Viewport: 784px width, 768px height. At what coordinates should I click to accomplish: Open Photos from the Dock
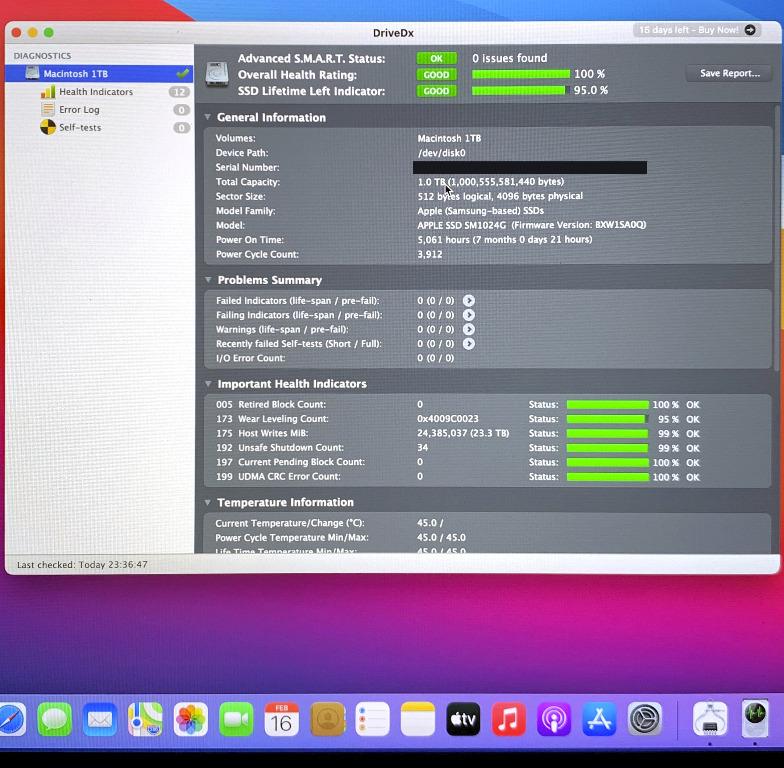191,719
